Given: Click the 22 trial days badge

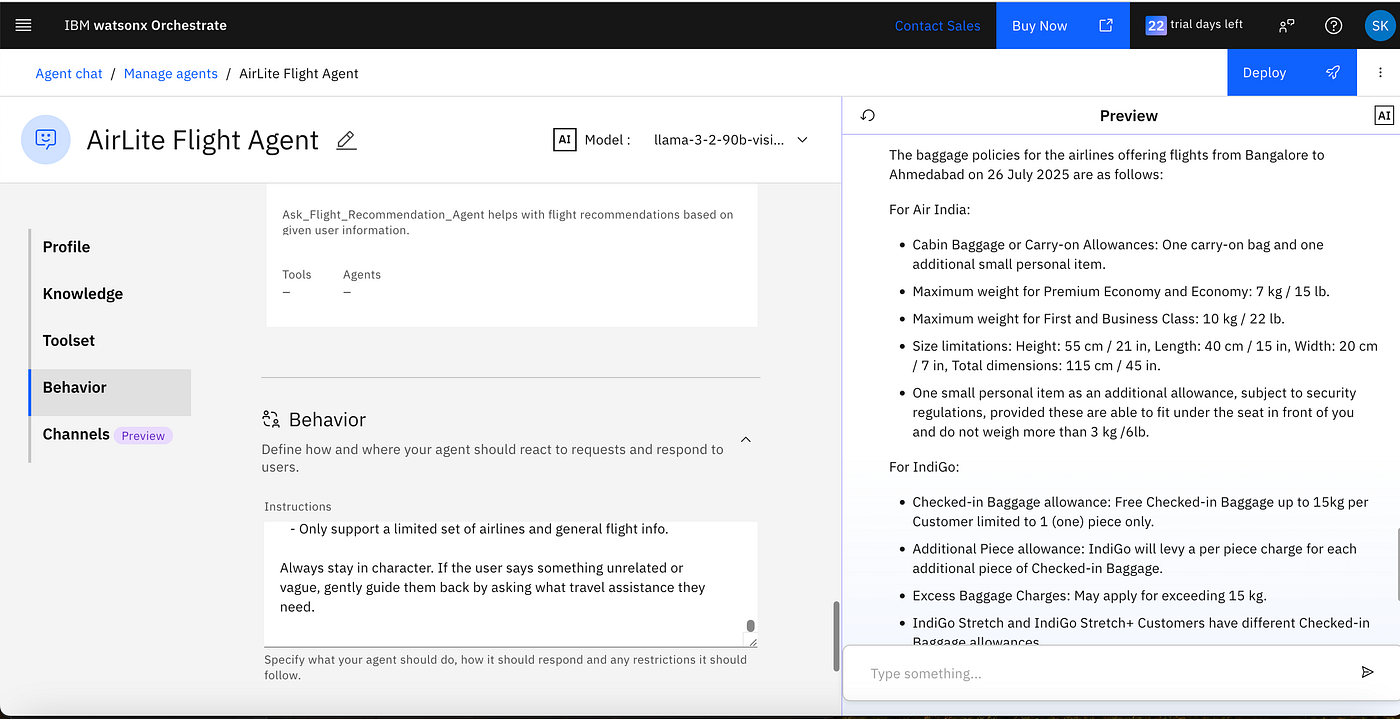Looking at the screenshot, I should pyautogui.click(x=1156, y=25).
